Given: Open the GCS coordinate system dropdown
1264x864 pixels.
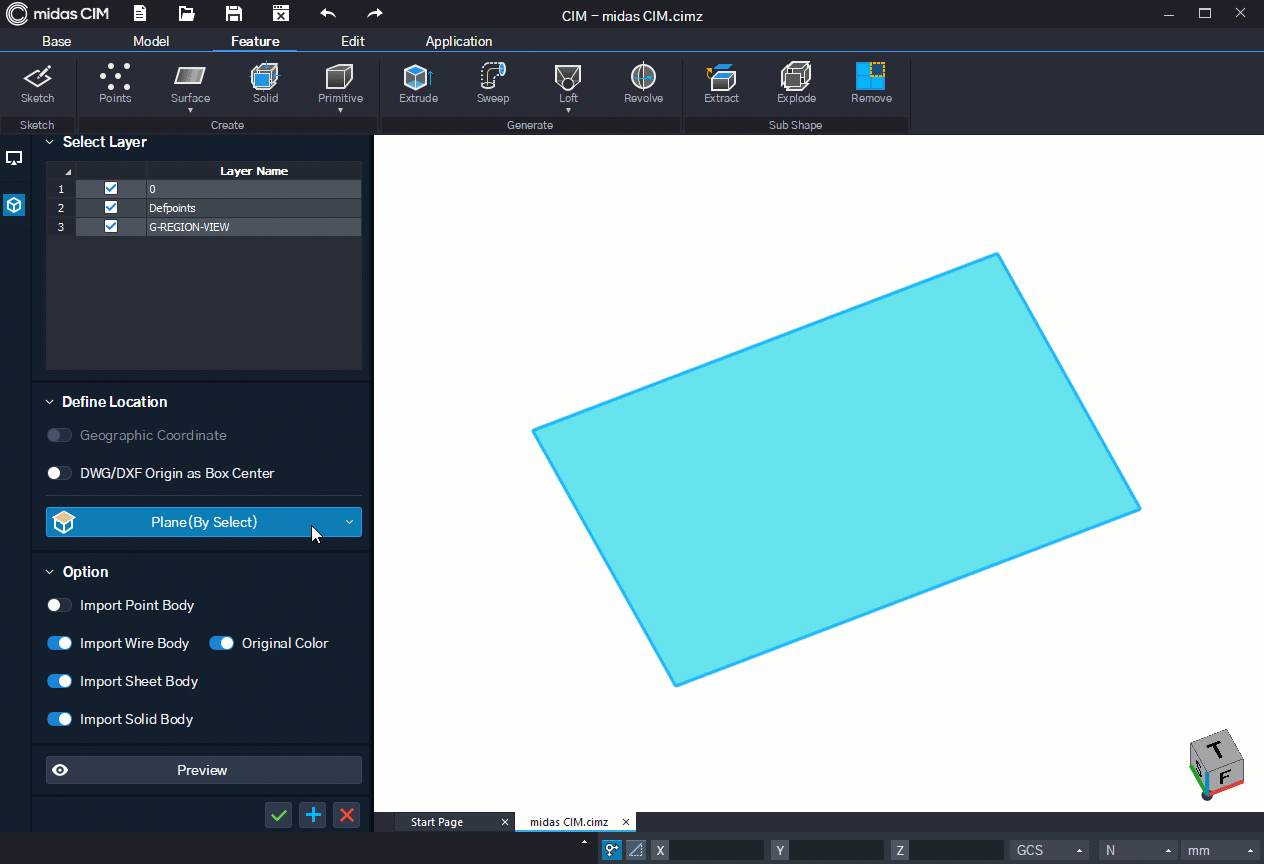Looking at the screenshot, I should (1049, 850).
